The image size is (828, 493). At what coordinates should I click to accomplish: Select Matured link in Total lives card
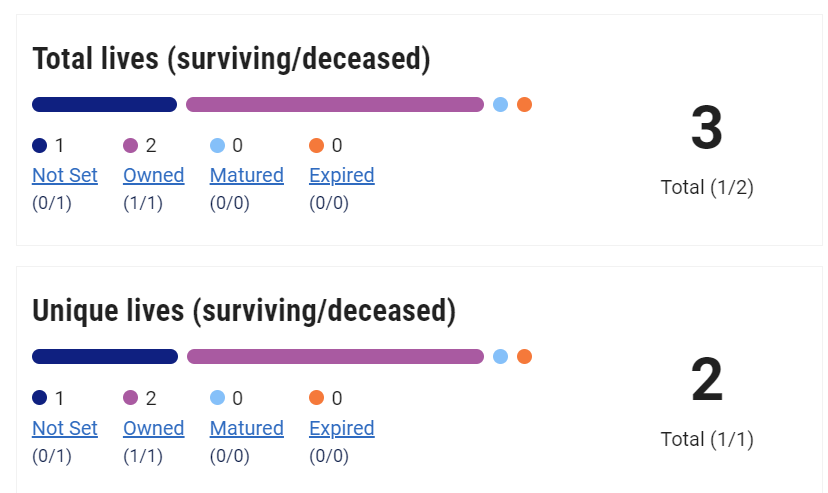(246, 175)
